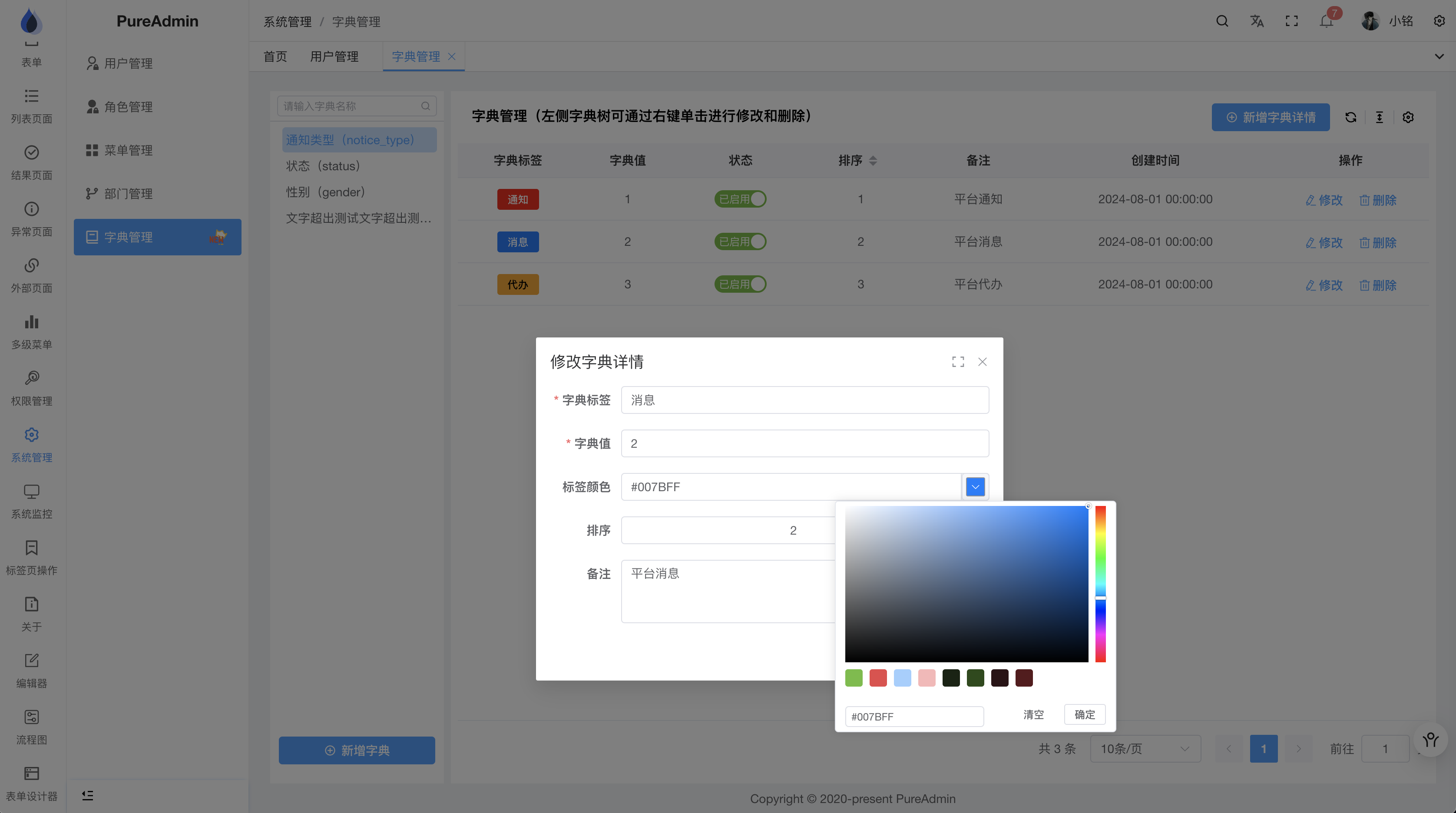Open the language translation switcher icon
Image resolution: width=1456 pixels, height=813 pixels.
1257,21
